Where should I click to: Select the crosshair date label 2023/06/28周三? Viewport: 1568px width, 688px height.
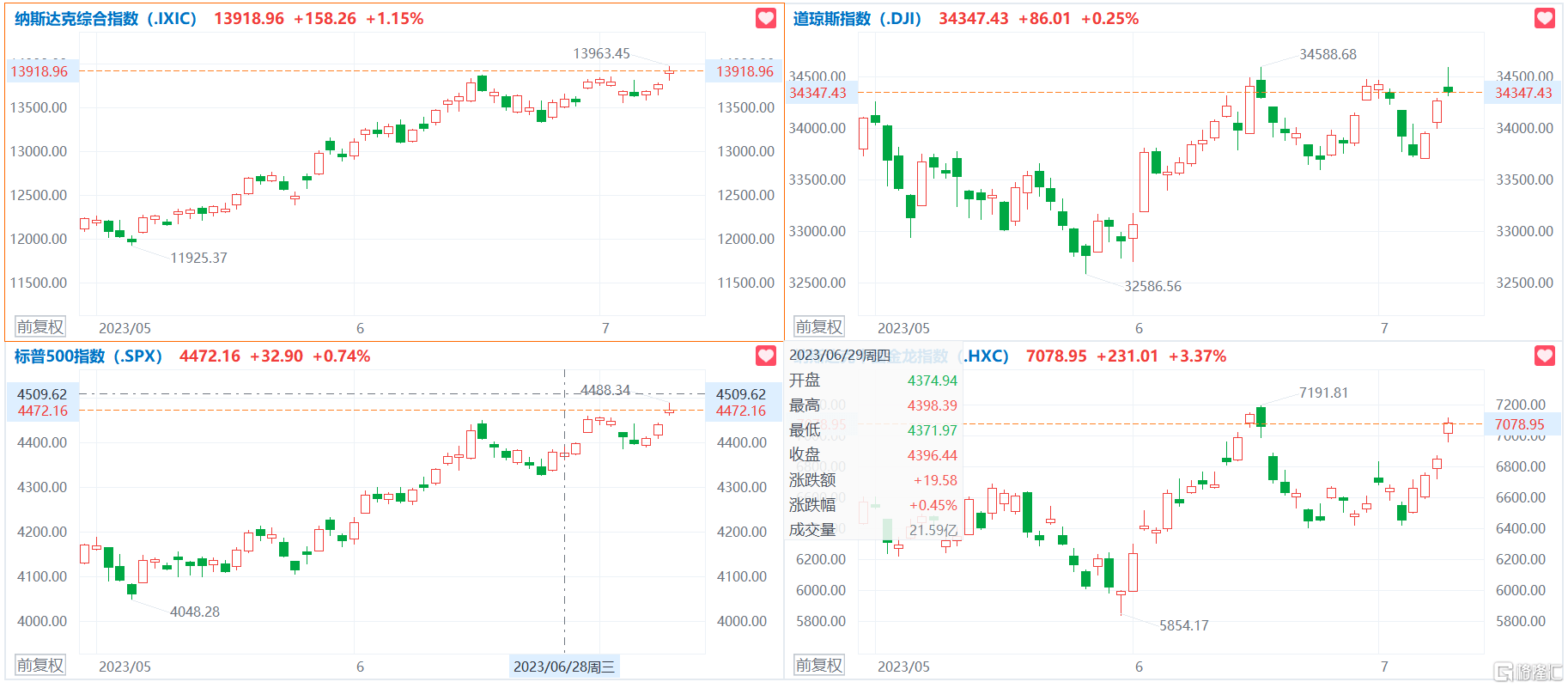click(x=564, y=667)
